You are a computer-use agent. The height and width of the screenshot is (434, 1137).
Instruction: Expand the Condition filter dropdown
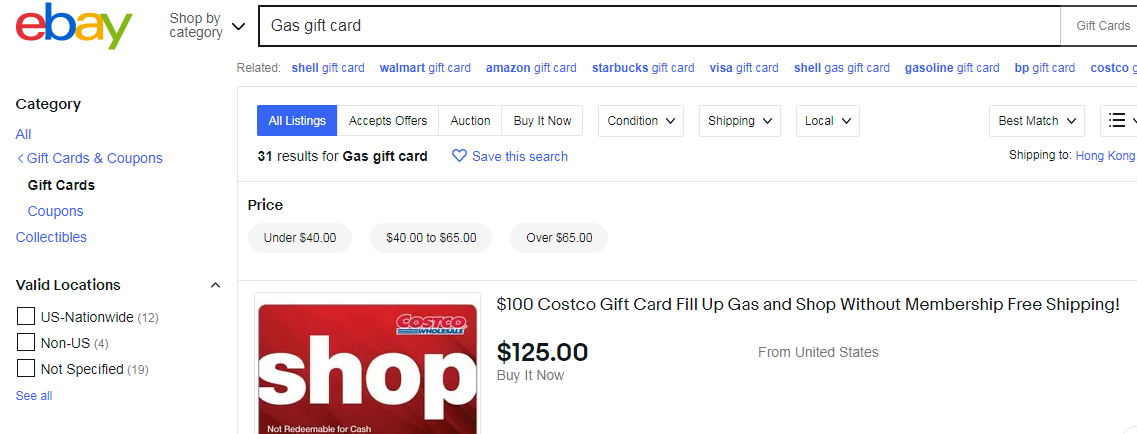pyautogui.click(x=641, y=121)
